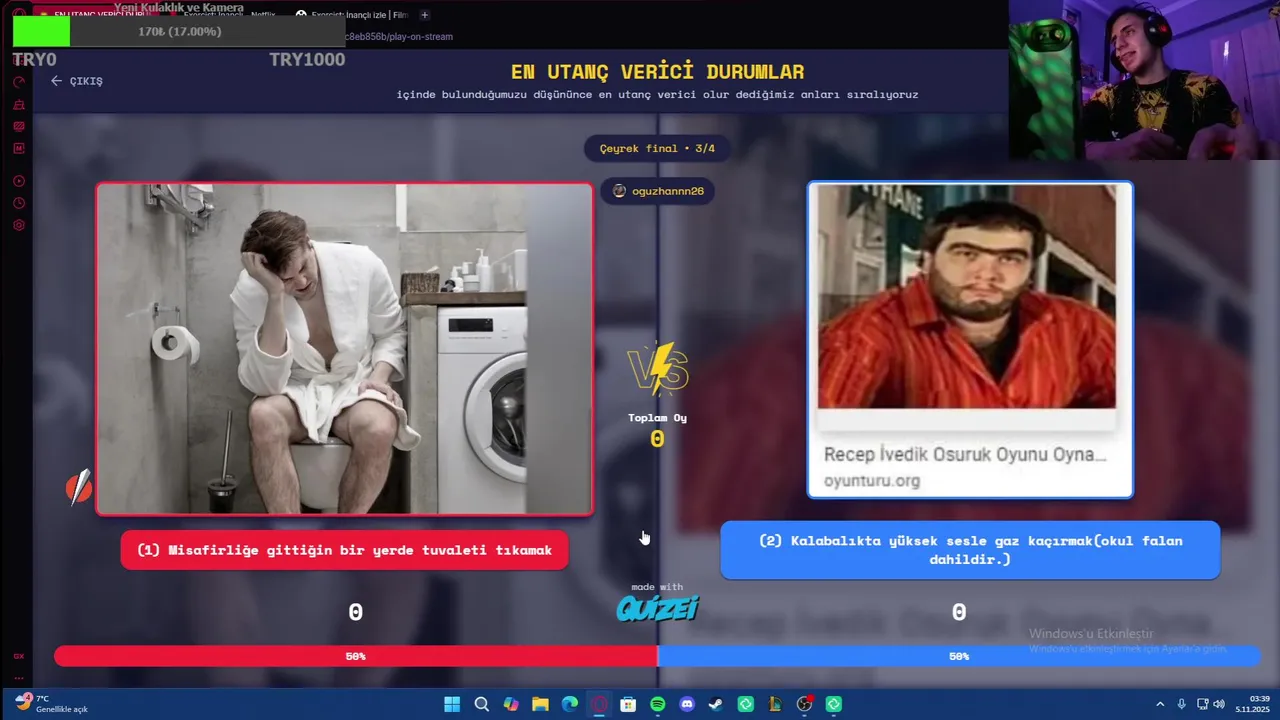The image size is (1280, 720).
Task: Switch to the EN UTANÇ VERİCİ browser tab
Action: (98, 15)
